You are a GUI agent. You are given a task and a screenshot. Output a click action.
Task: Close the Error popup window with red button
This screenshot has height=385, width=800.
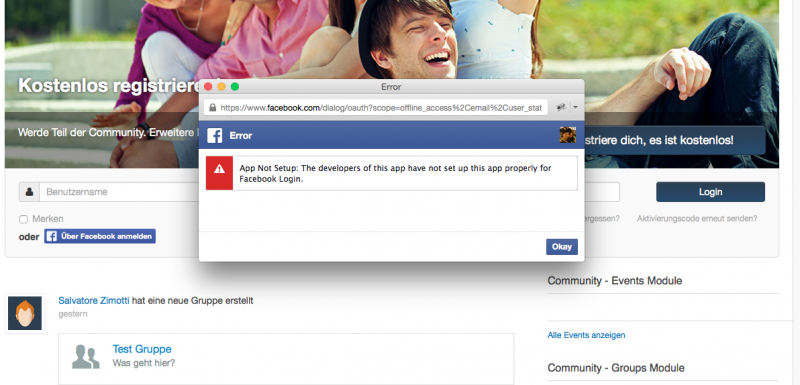point(208,87)
